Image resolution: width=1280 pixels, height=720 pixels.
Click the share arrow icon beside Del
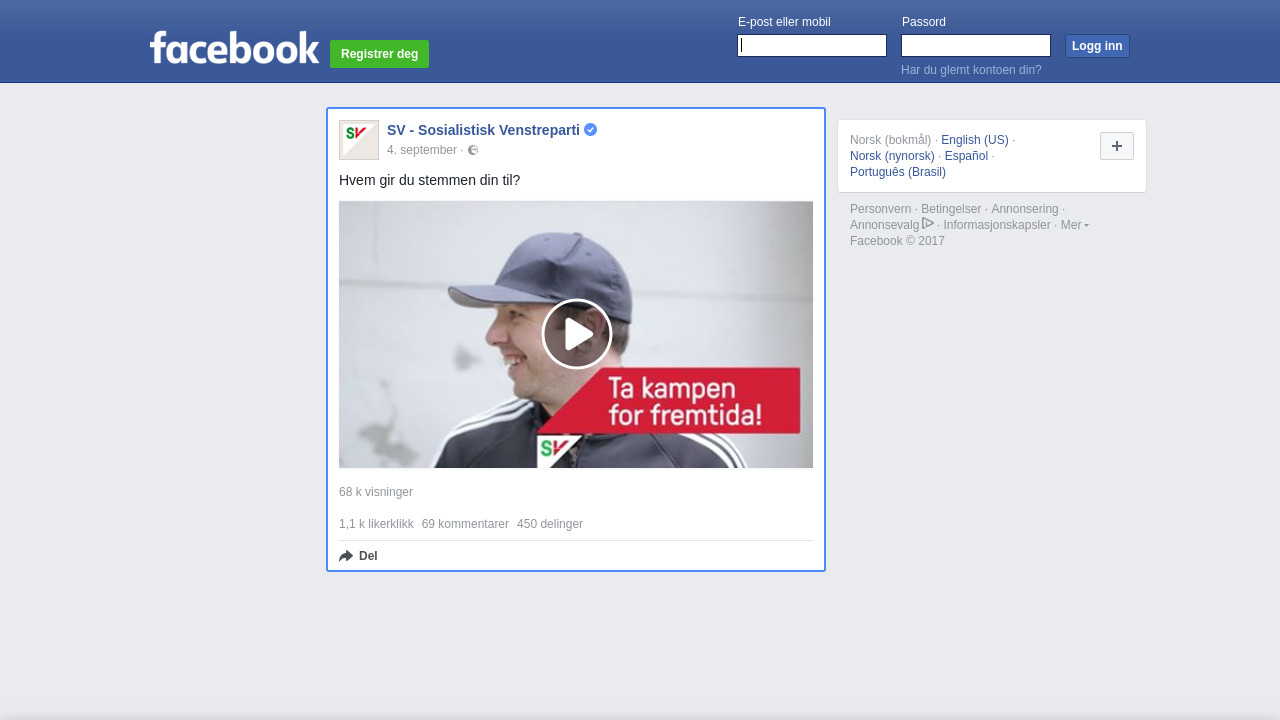[346, 556]
